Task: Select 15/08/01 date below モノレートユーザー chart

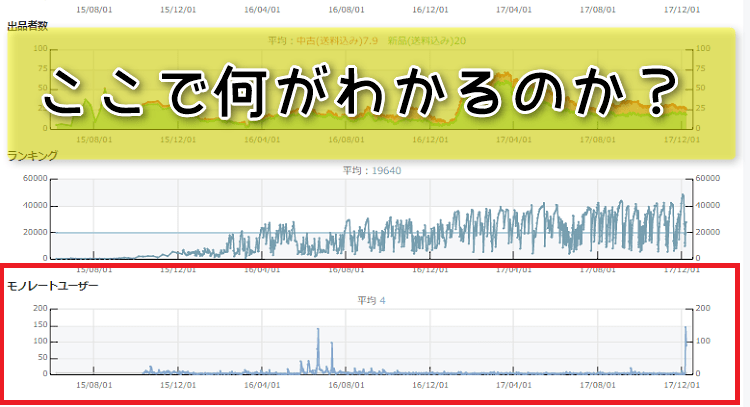Action: pyautogui.click(x=93, y=384)
